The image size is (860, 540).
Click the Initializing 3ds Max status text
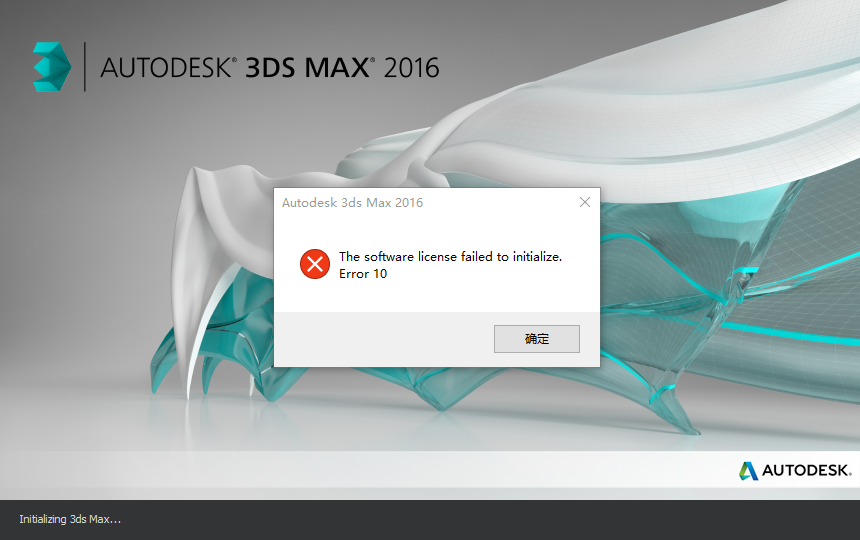70,519
